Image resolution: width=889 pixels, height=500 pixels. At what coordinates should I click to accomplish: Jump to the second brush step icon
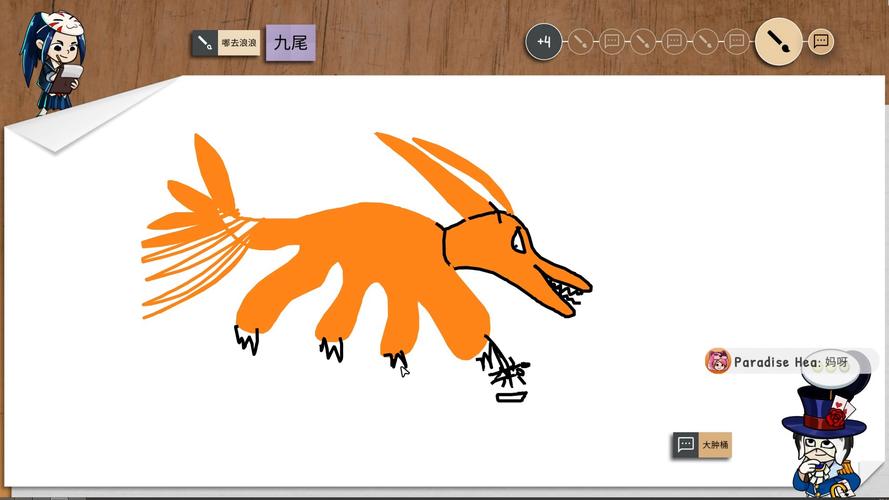(643, 42)
